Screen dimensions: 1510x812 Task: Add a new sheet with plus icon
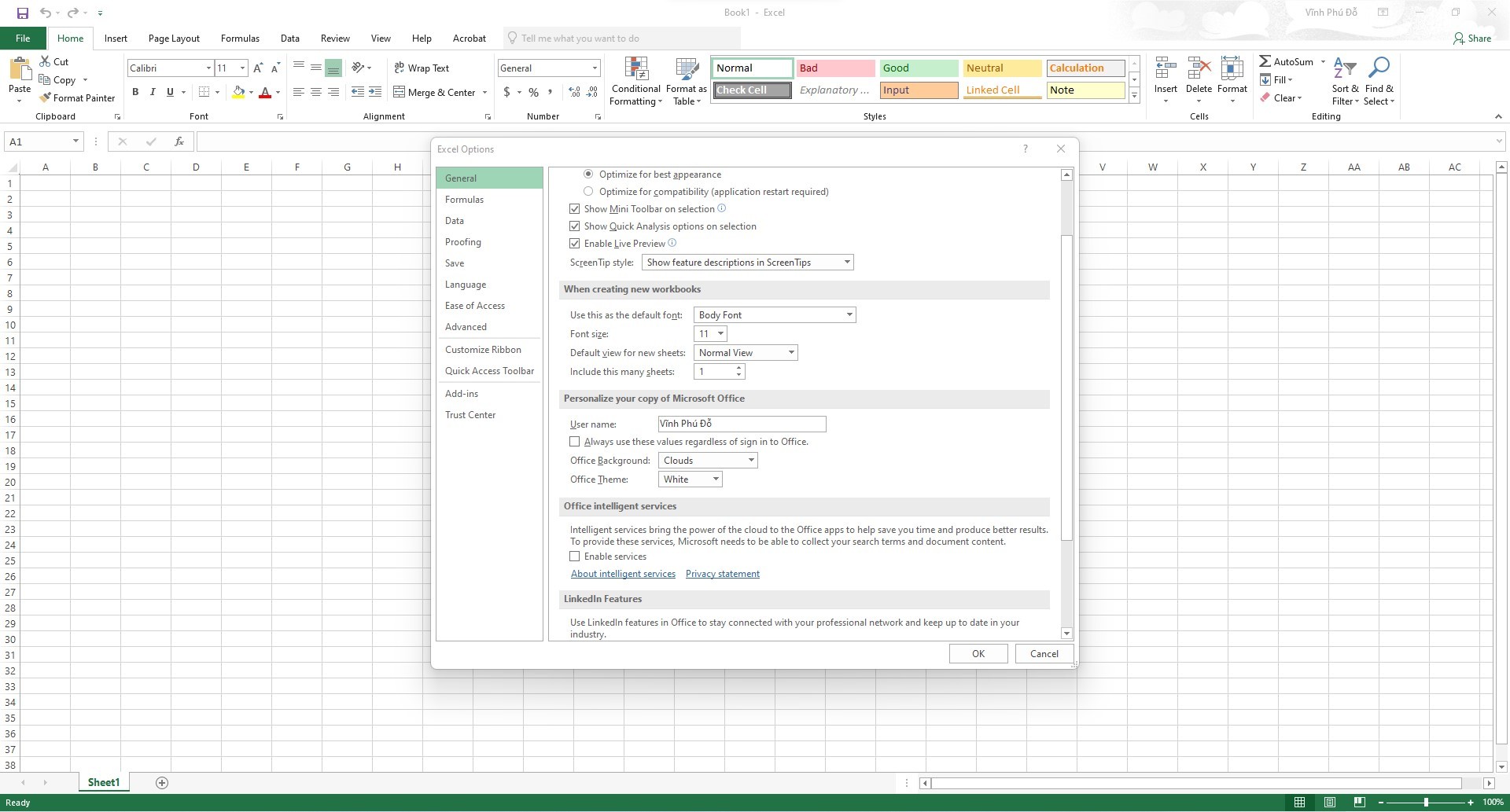click(162, 782)
